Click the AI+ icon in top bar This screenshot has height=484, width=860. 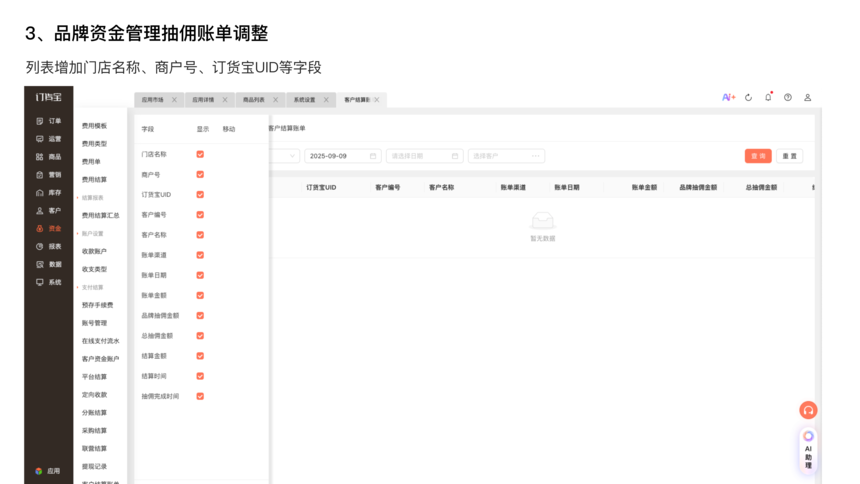pos(728,98)
